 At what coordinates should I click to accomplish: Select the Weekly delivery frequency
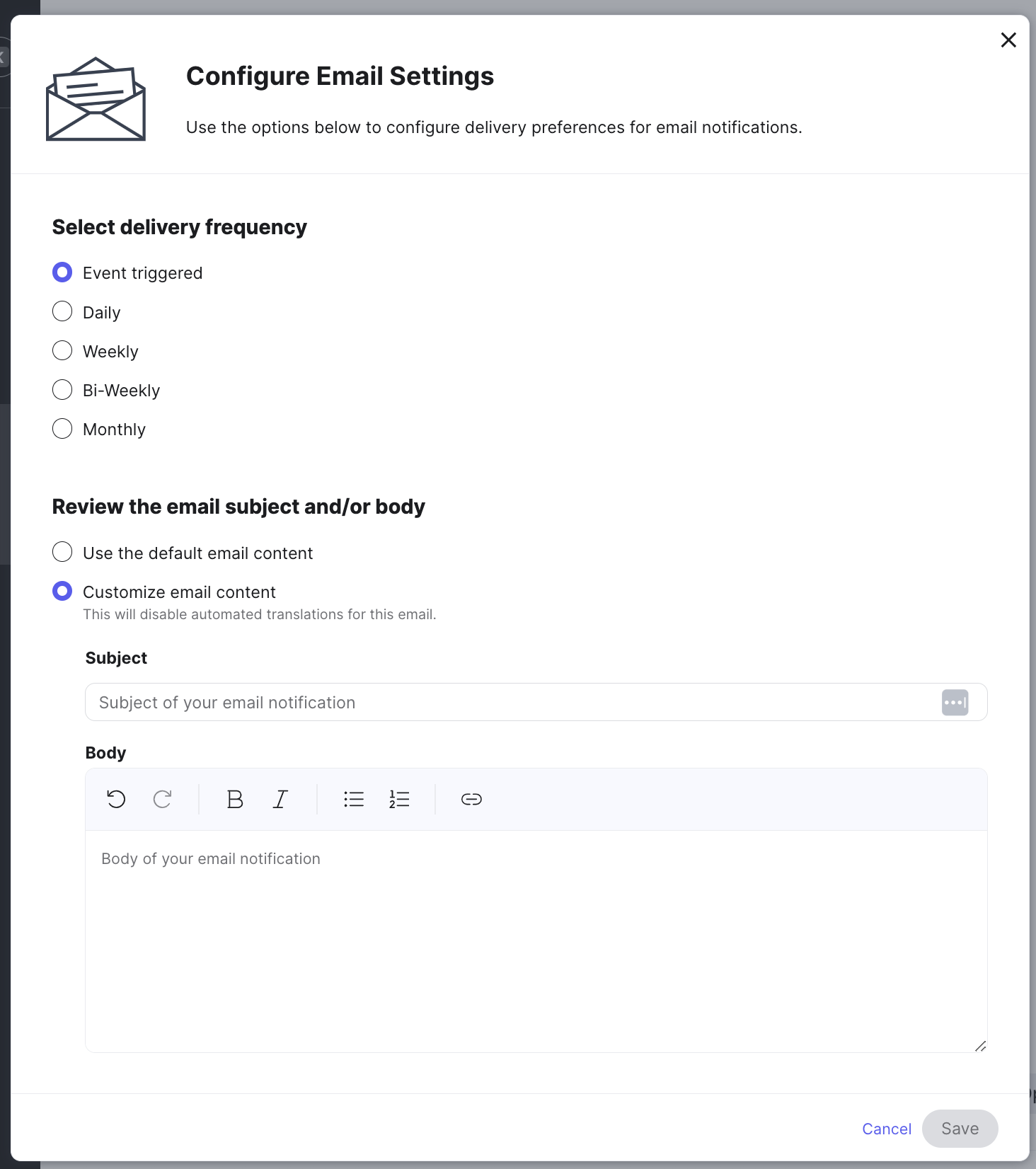point(62,350)
